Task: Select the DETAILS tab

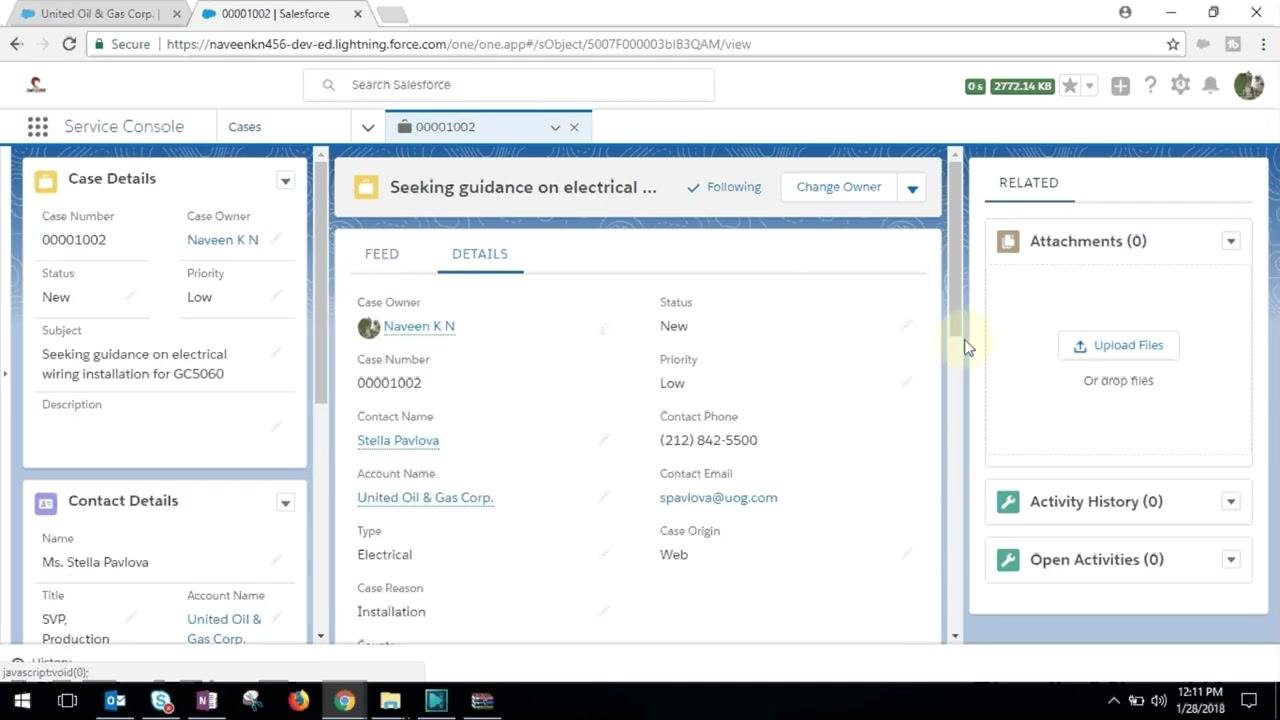Action: [x=480, y=254]
